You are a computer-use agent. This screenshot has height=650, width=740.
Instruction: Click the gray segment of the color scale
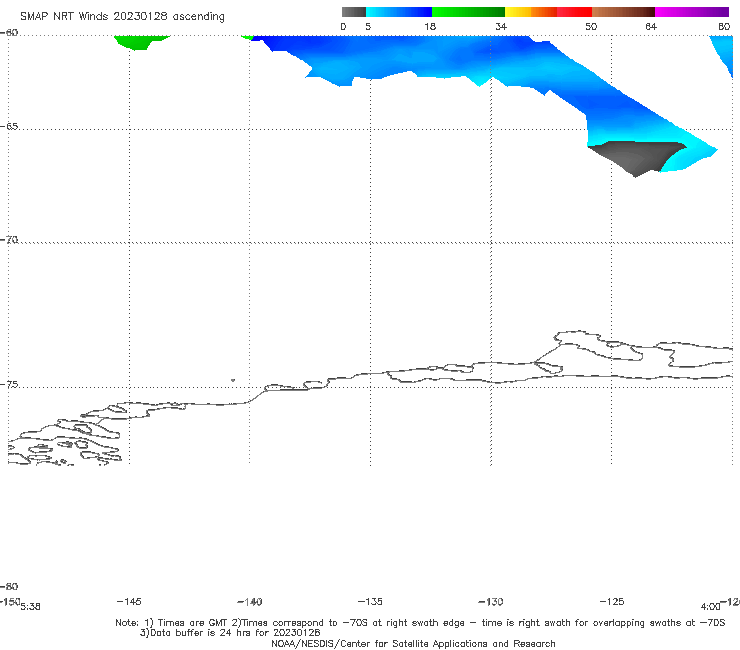[353, 12]
